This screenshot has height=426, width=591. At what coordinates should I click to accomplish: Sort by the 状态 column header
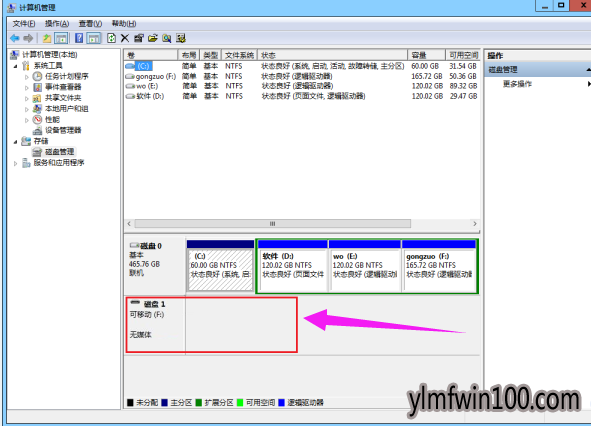coord(333,55)
